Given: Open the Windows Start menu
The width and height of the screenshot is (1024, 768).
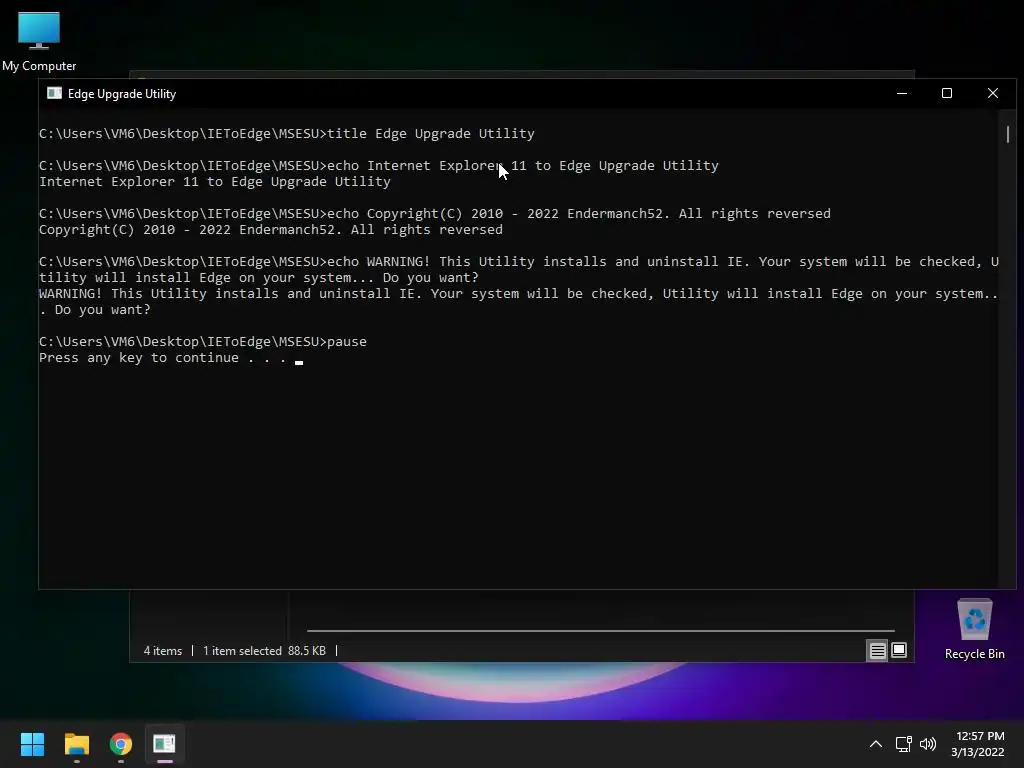Looking at the screenshot, I should tap(32, 744).
